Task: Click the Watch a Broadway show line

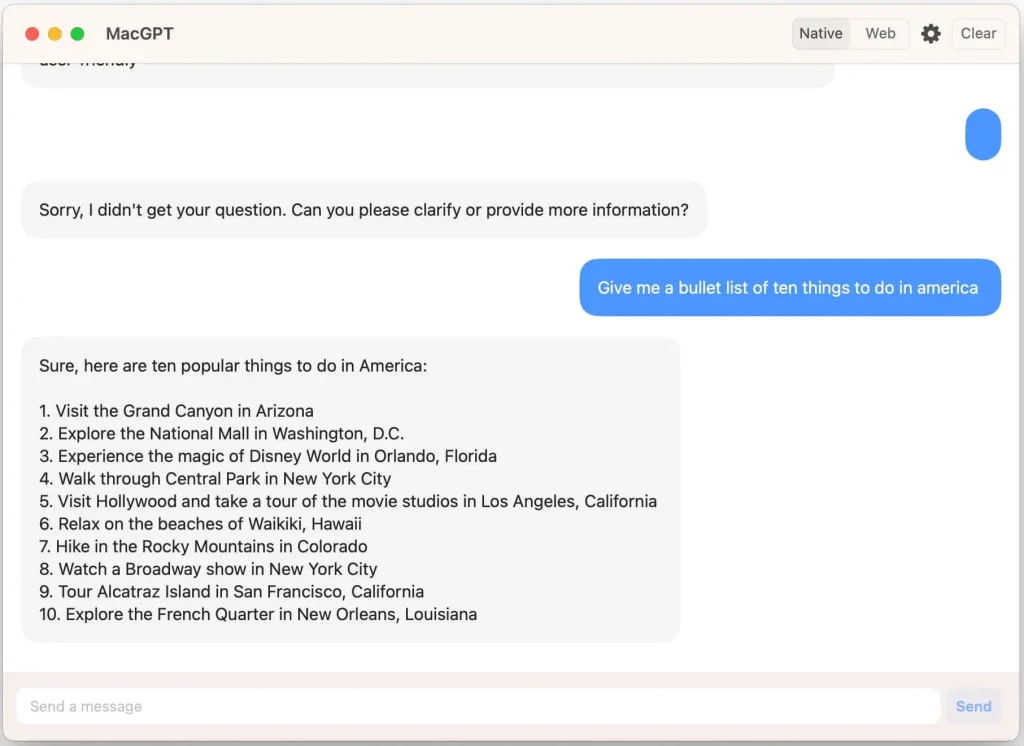Action: coord(209,569)
